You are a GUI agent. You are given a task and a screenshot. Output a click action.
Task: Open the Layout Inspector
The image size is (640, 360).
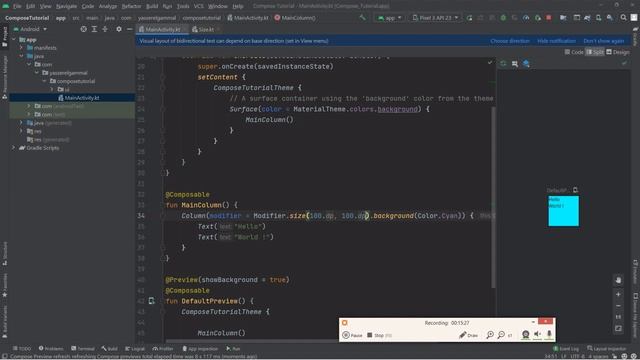click(x=606, y=349)
